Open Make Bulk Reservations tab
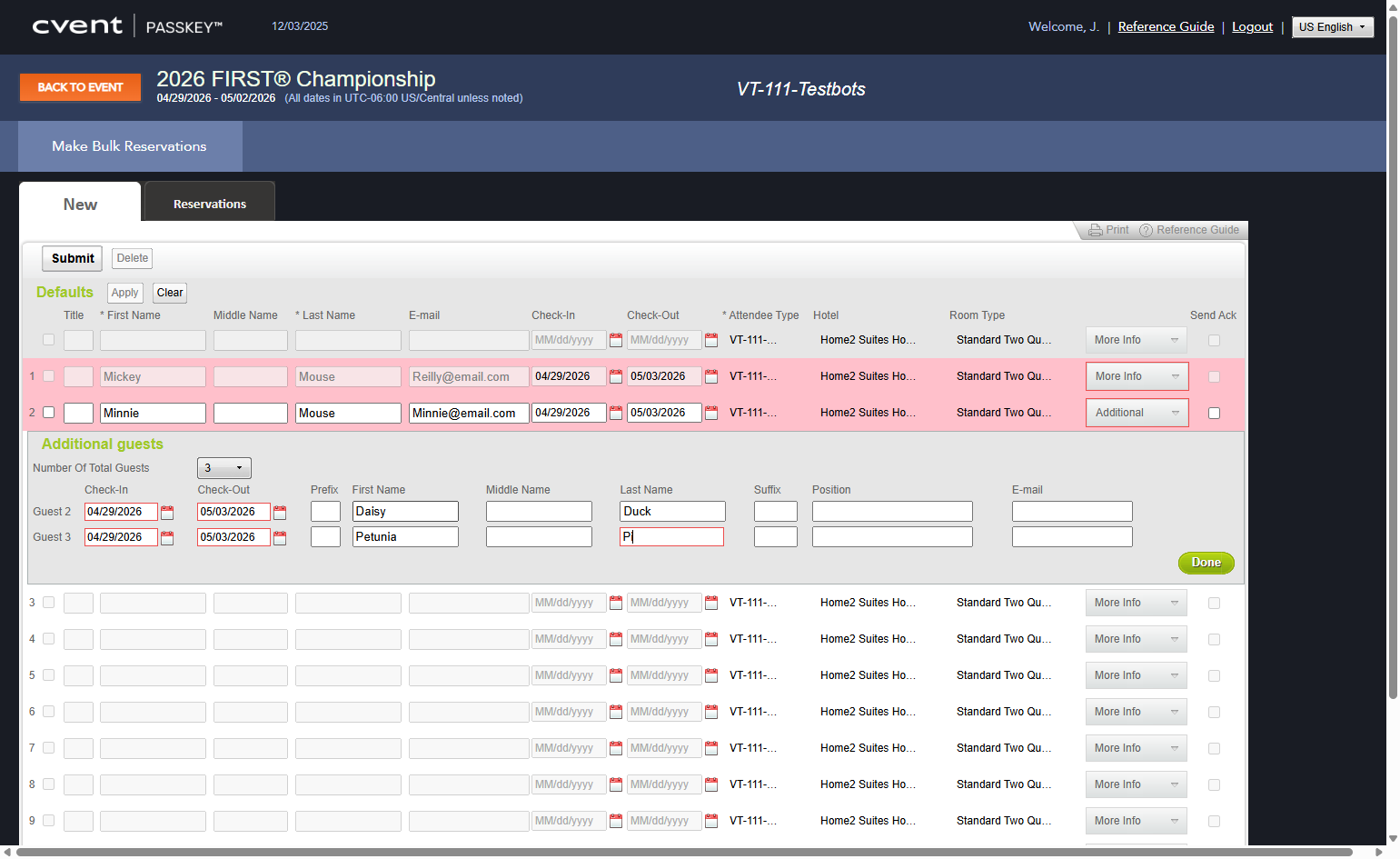This screenshot has height=859, width=1400. pyautogui.click(x=130, y=146)
